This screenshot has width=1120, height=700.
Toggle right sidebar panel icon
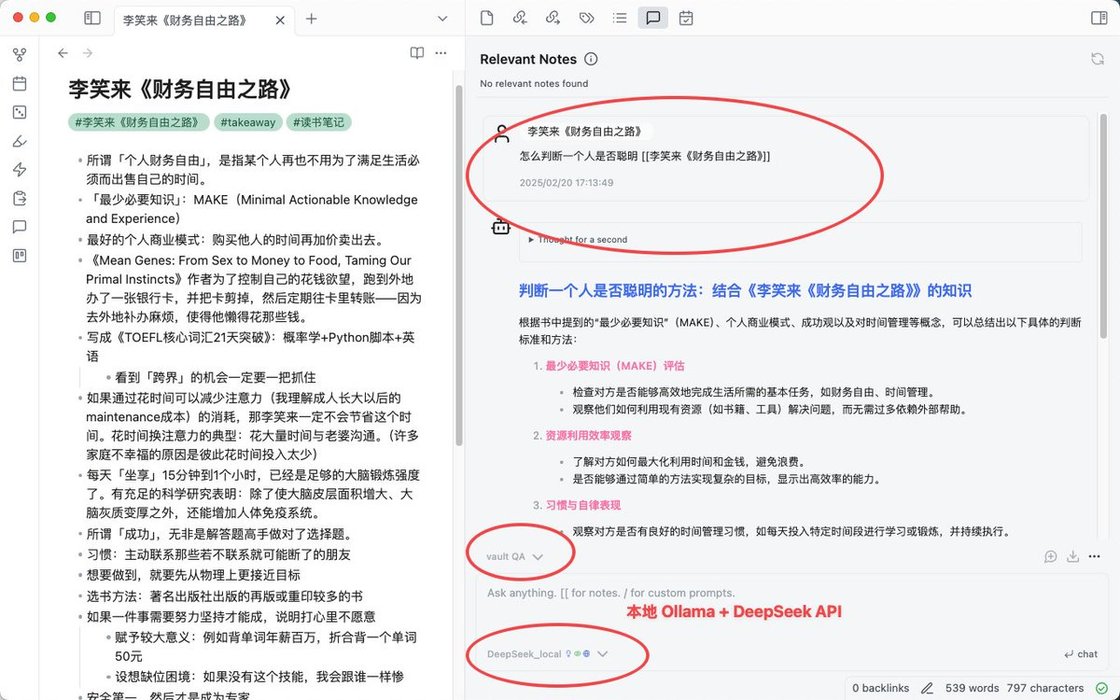point(1099,18)
